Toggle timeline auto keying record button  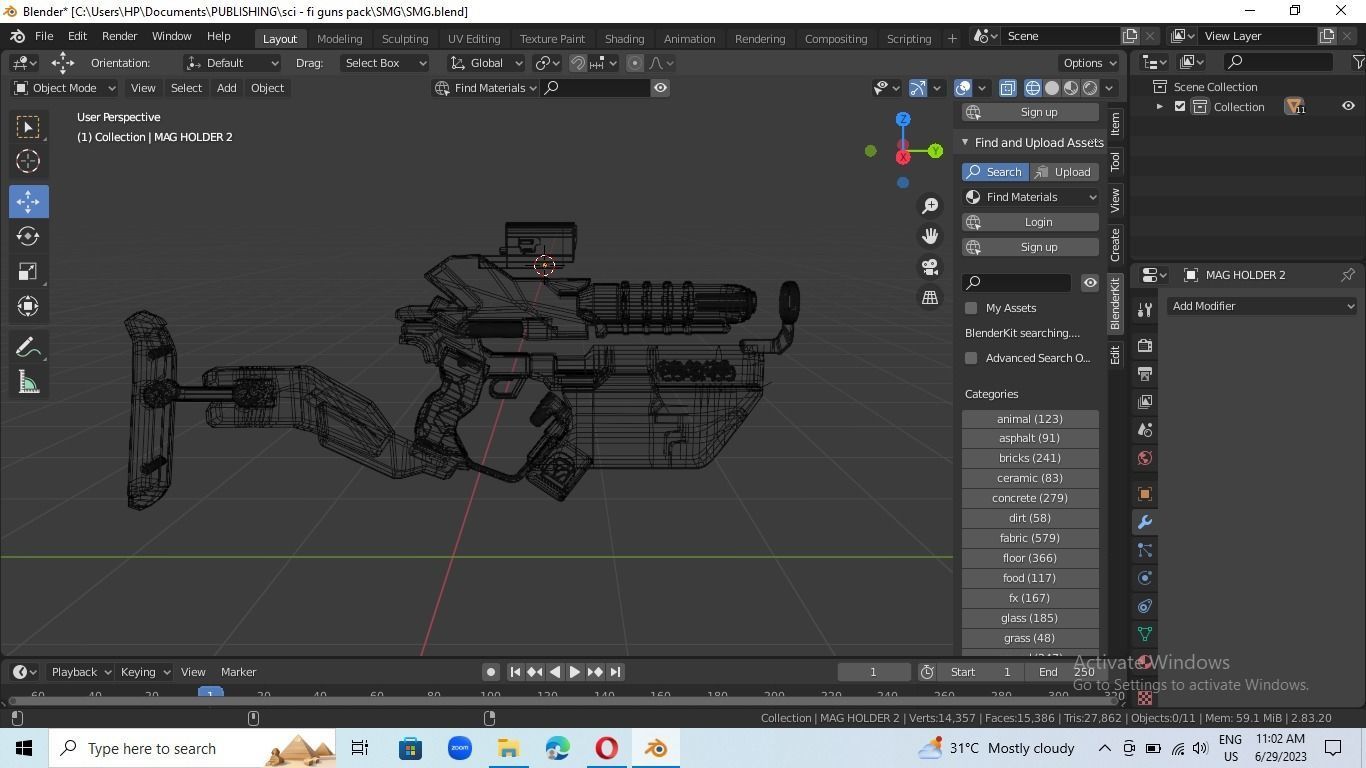click(x=490, y=672)
